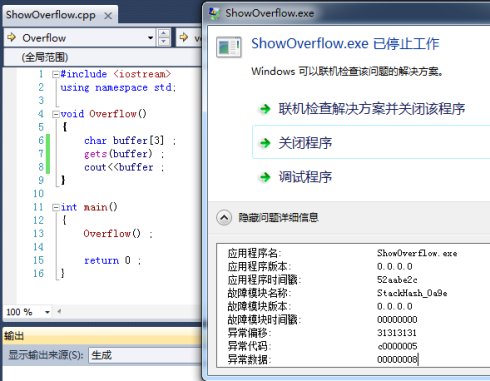
Task: Click line number 10 in the editor gutter
Action: [38, 194]
